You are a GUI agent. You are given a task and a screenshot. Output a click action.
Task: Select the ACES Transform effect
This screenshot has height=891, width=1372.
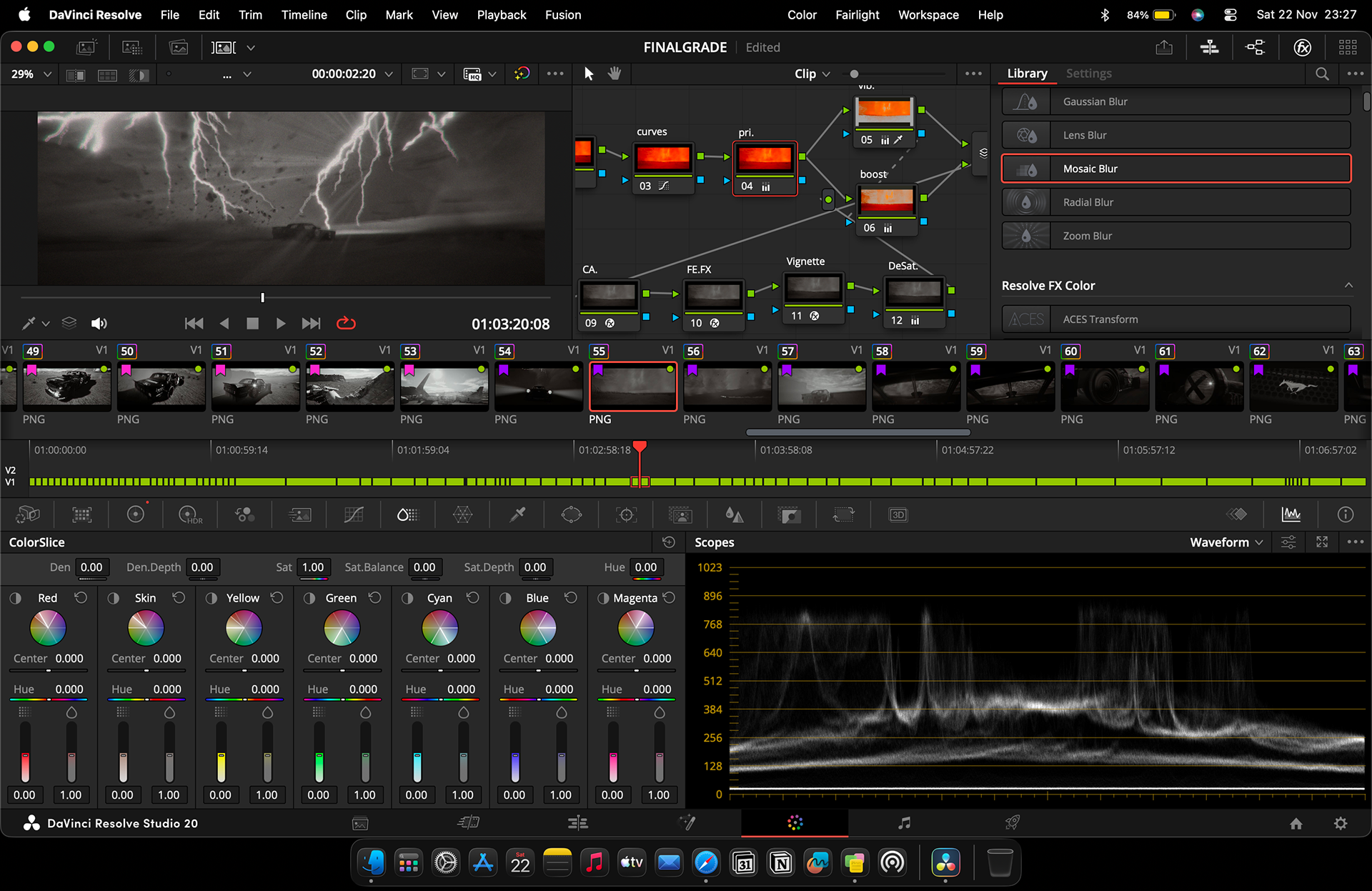(x=1176, y=319)
